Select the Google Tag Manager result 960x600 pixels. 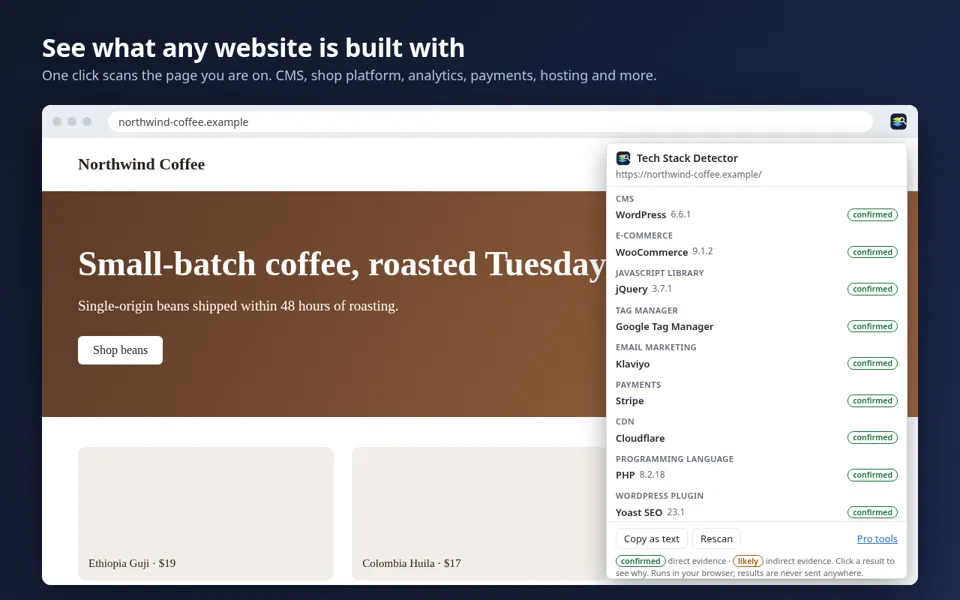pos(756,326)
